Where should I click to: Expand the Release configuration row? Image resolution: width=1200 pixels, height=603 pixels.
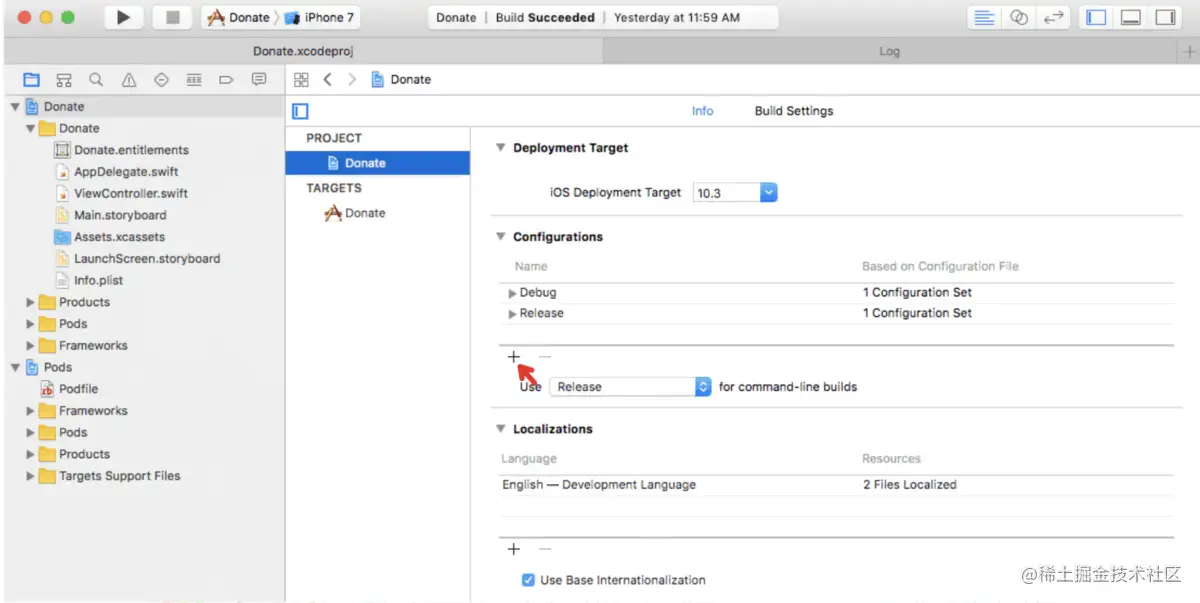tap(513, 314)
